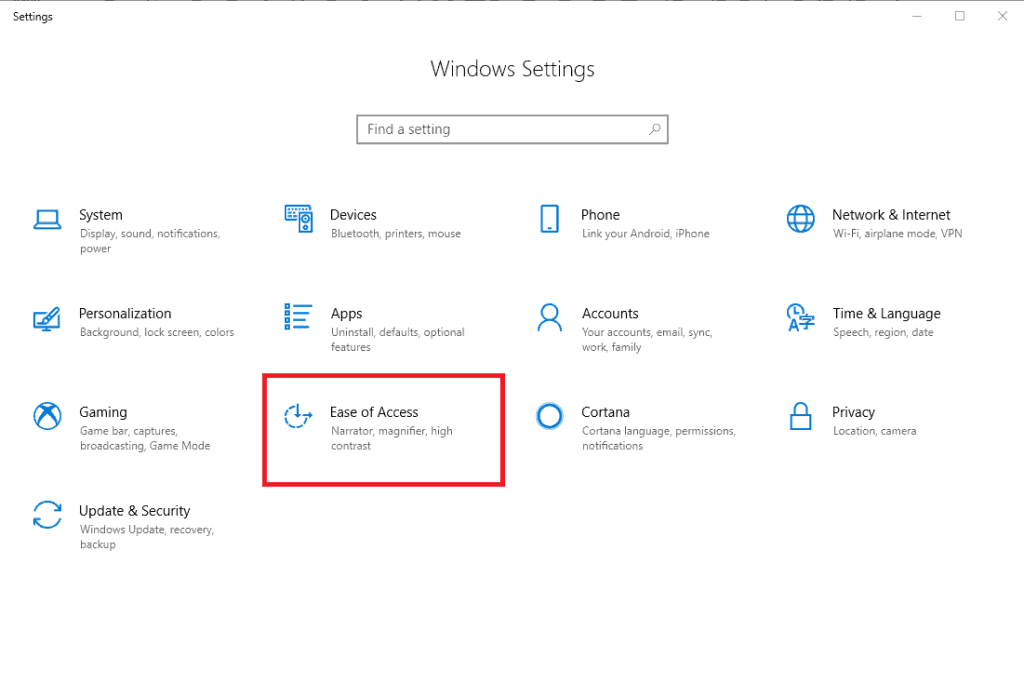Open Network & Internet title
1024x685 pixels.
coord(891,215)
